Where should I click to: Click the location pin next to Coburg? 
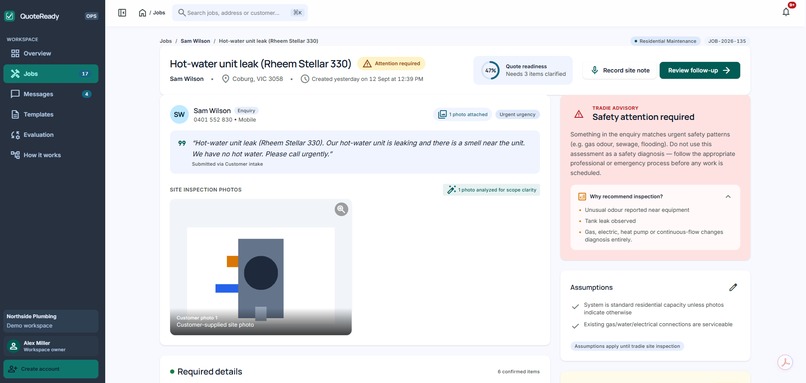pyautogui.click(x=225, y=79)
